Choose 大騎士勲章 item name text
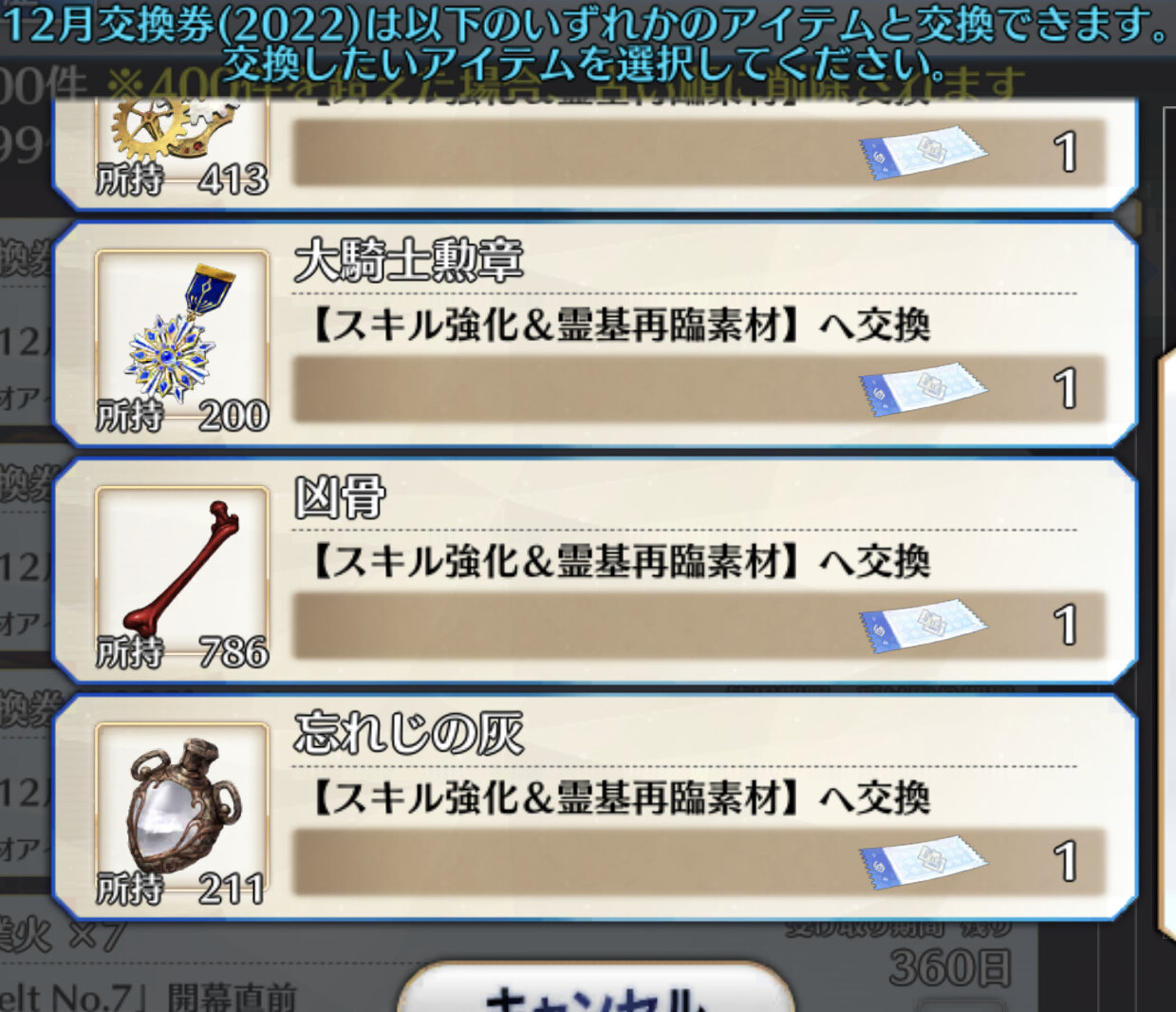 (408, 259)
